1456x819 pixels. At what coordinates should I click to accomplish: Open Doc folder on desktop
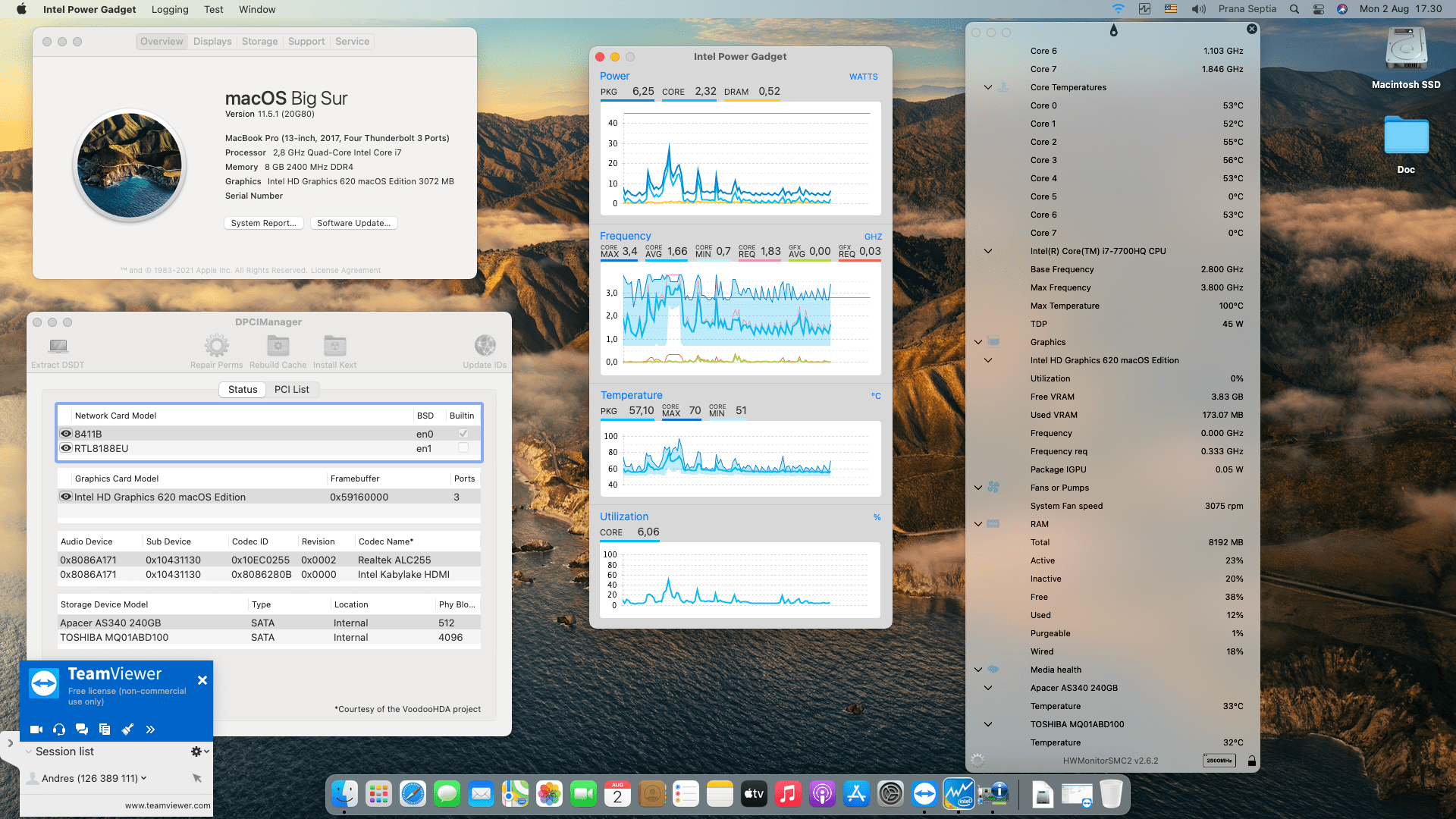[x=1406, y=136]
